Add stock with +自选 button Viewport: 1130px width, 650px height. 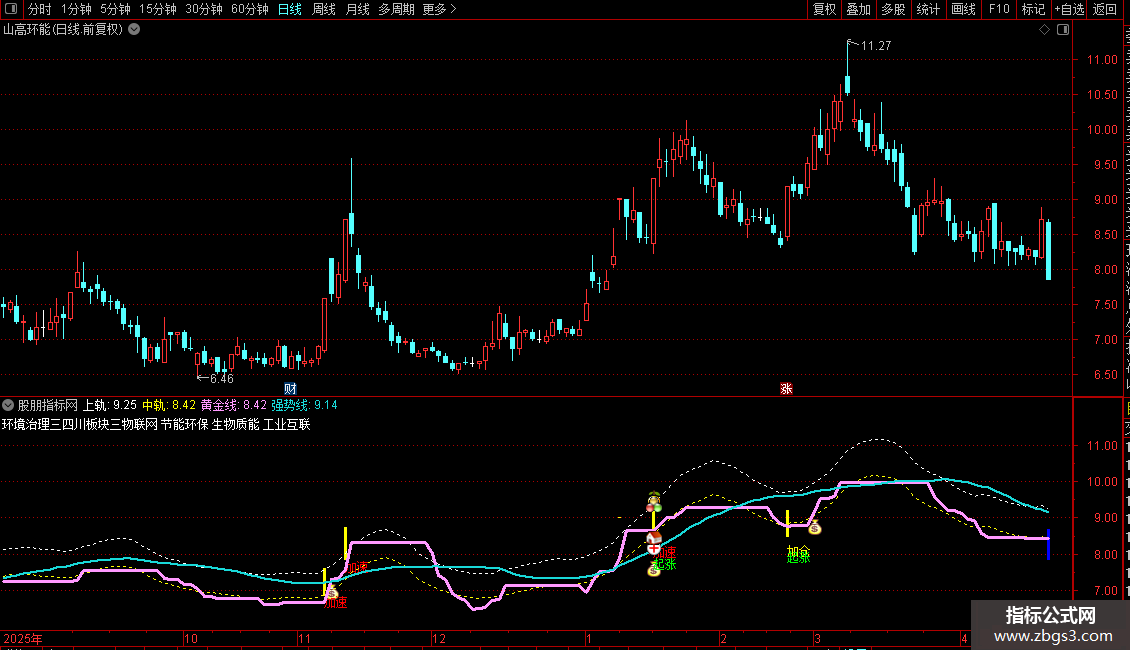click(x=1069, y=9)
